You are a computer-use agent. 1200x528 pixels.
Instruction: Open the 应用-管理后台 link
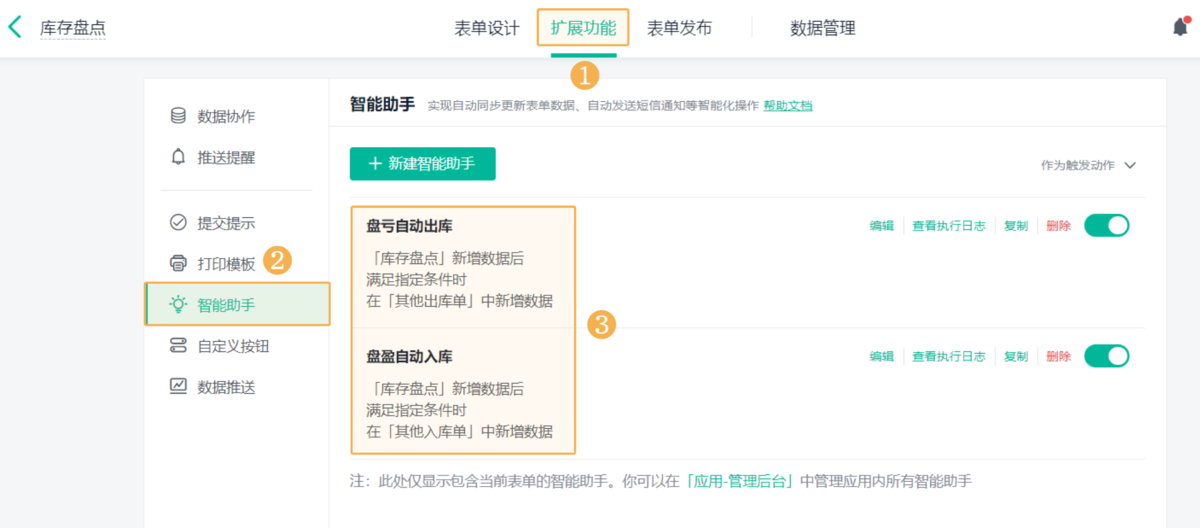pos(740,482)
